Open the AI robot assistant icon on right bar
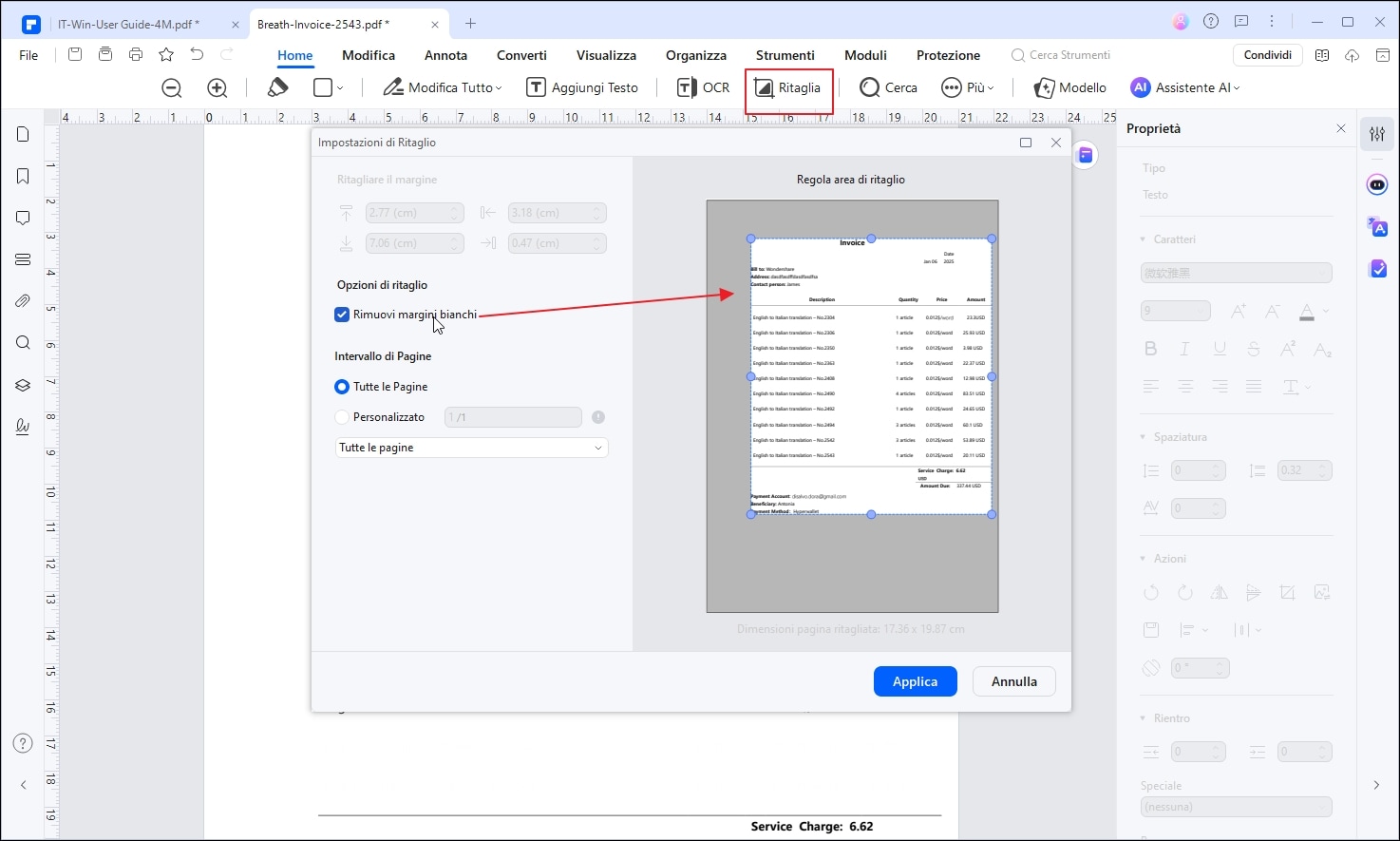1400x841 pixels. click(x=1377, y=184)
